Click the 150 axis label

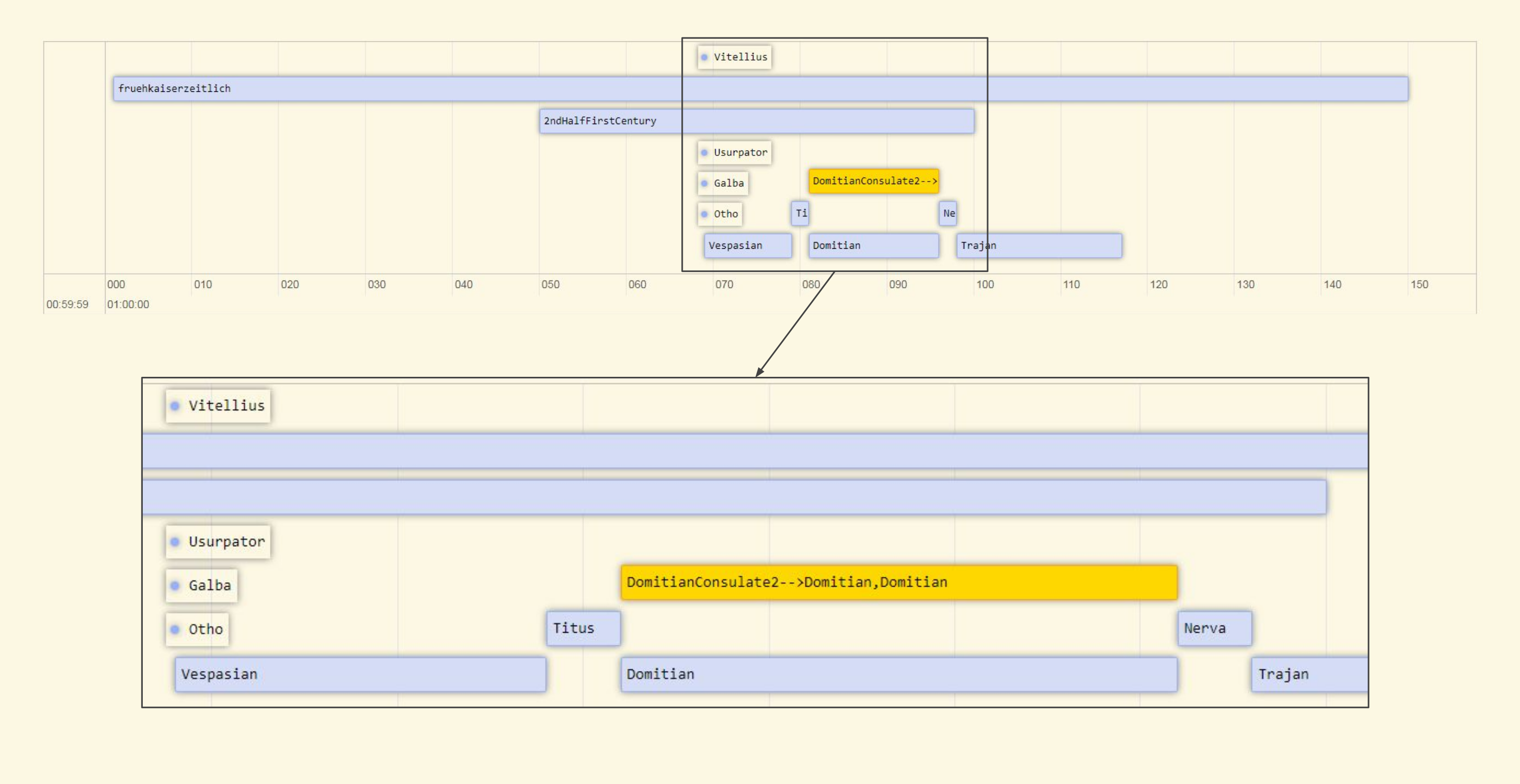pyautogui.click(x=1419, y=285)
